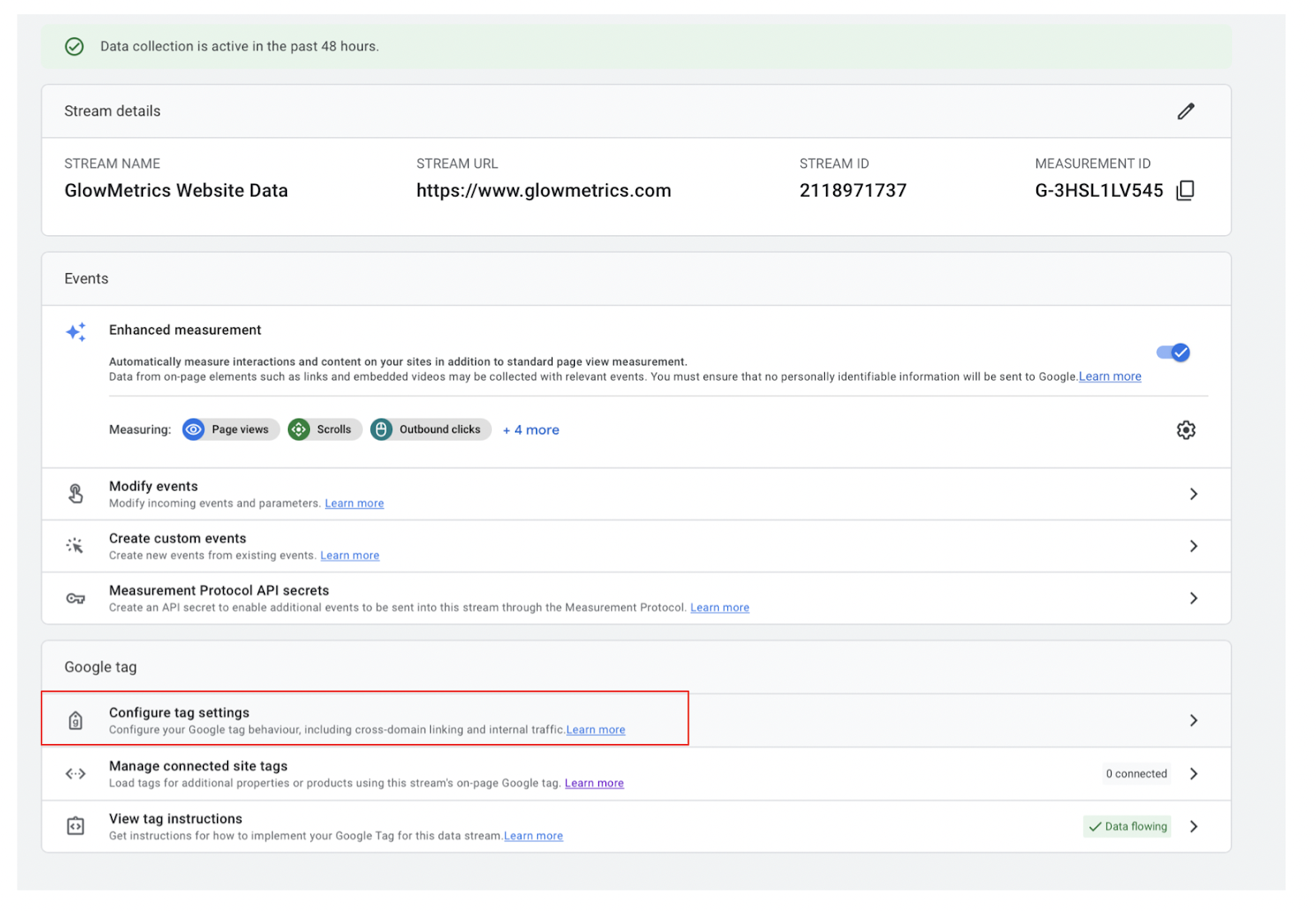Expand the Modify events row chevron
Viewport: 1316px width, 911px height.
coord(1193,494)
